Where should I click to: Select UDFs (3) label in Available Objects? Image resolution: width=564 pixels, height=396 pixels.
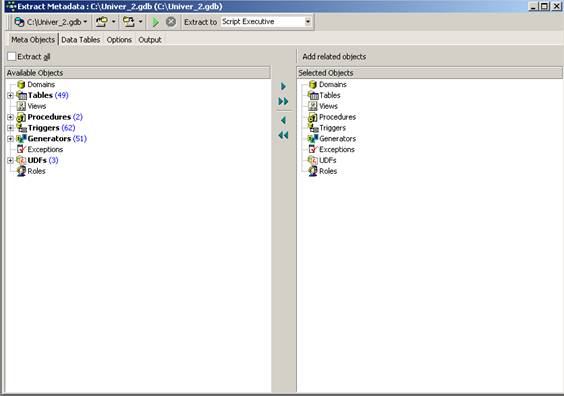43,160
